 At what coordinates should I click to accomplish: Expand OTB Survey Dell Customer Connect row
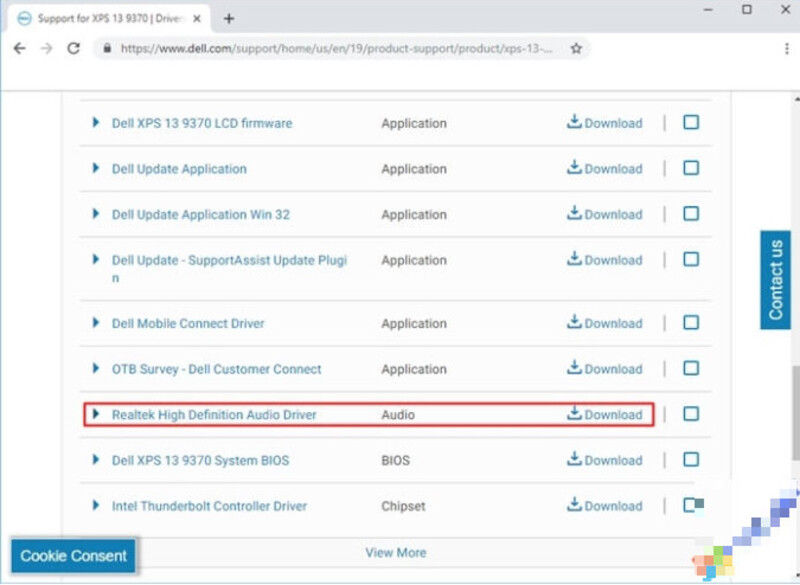[x=95, y=368]
